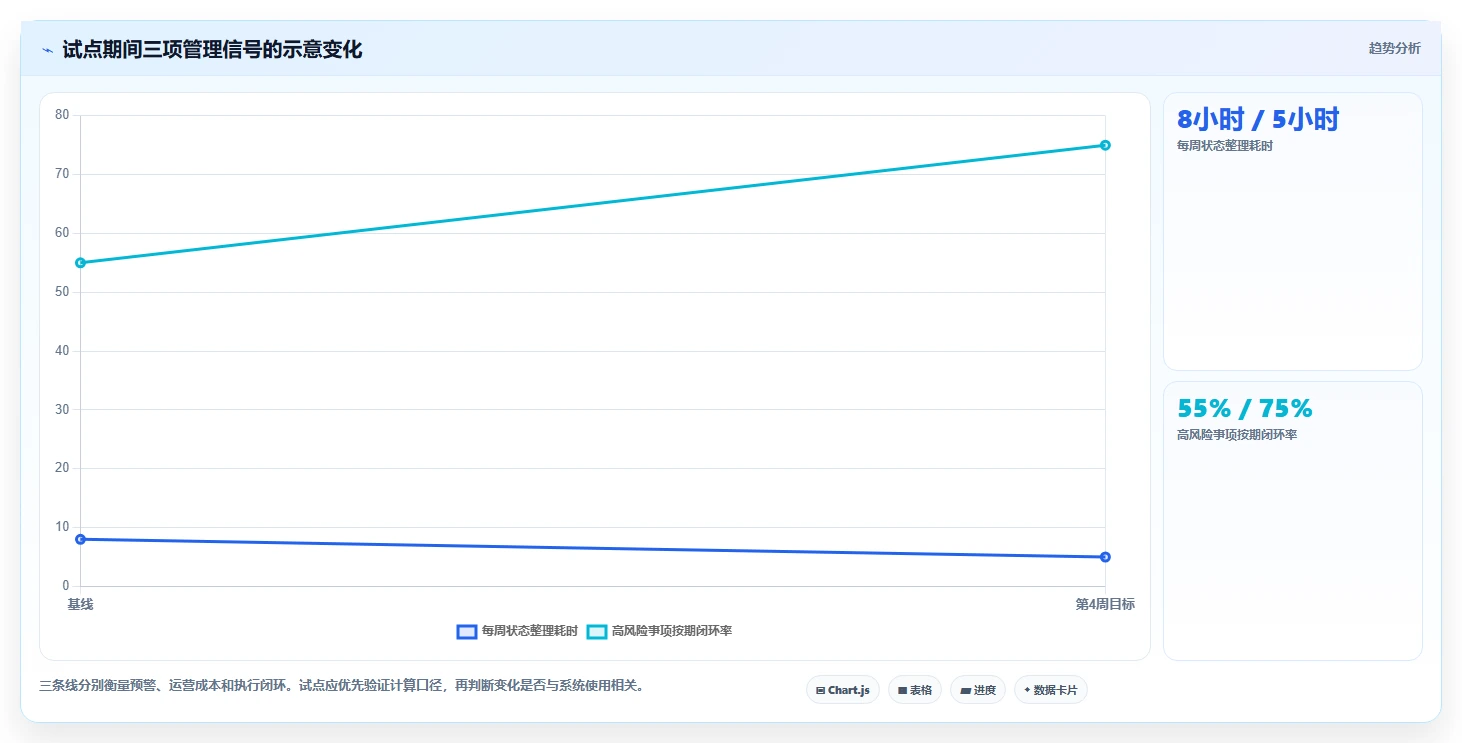The image size is (1462, 743).
Task: Click the cyan legend swatch for 高风险事项按期闭环率
Action: point(596,631)
